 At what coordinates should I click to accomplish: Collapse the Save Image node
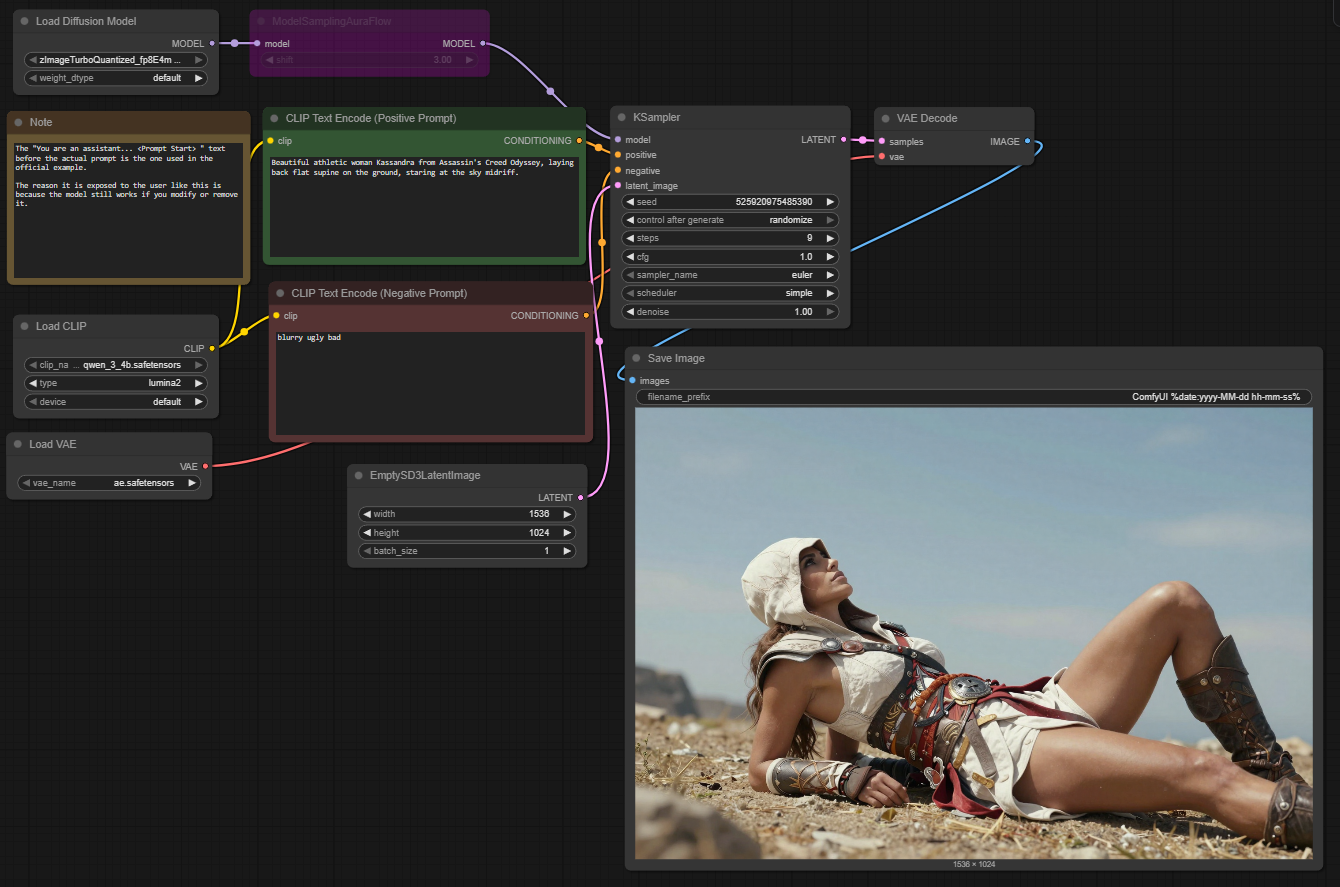coord(636,358)
